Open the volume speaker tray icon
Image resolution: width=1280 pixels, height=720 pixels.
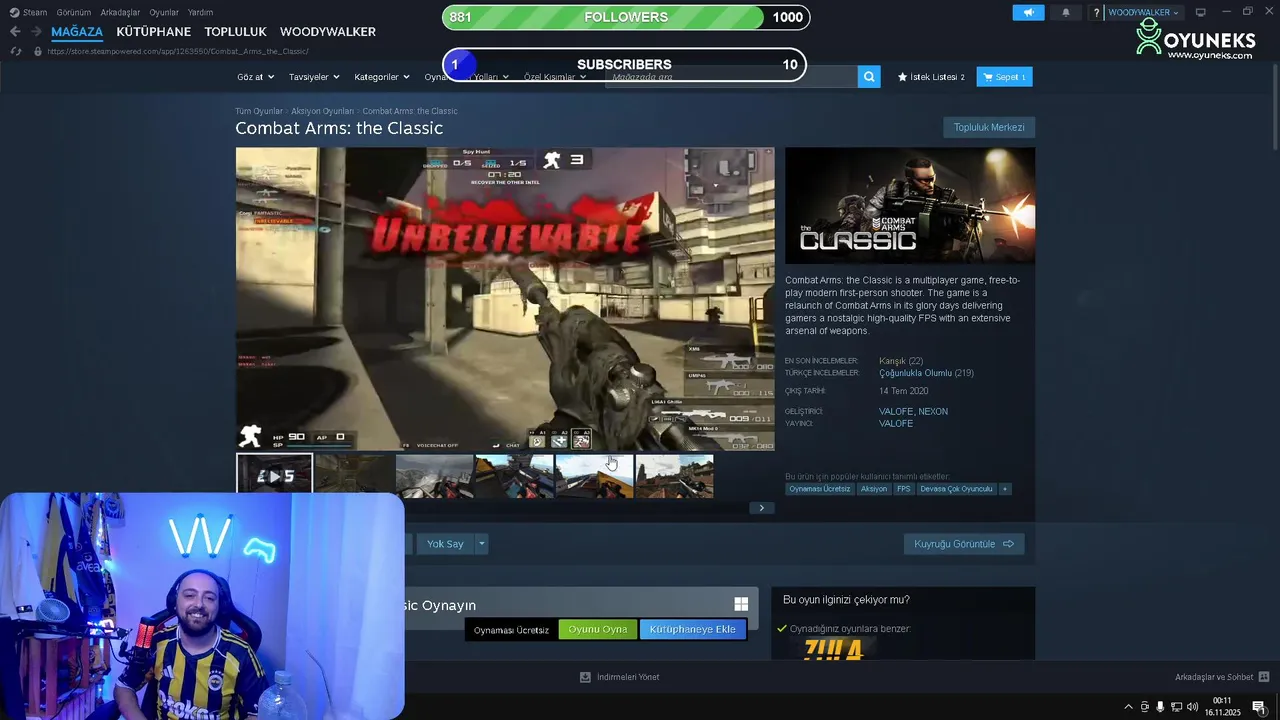pos(1192,707)
